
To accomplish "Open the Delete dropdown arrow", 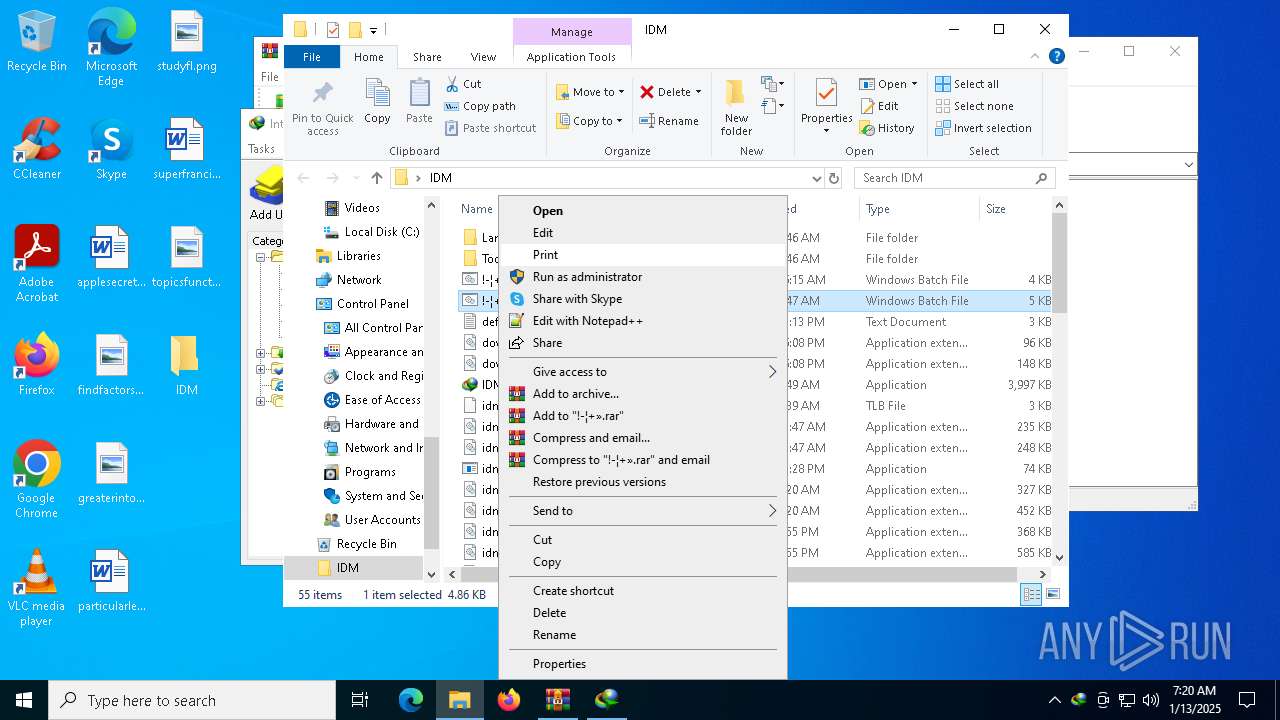I will (698, 92).
